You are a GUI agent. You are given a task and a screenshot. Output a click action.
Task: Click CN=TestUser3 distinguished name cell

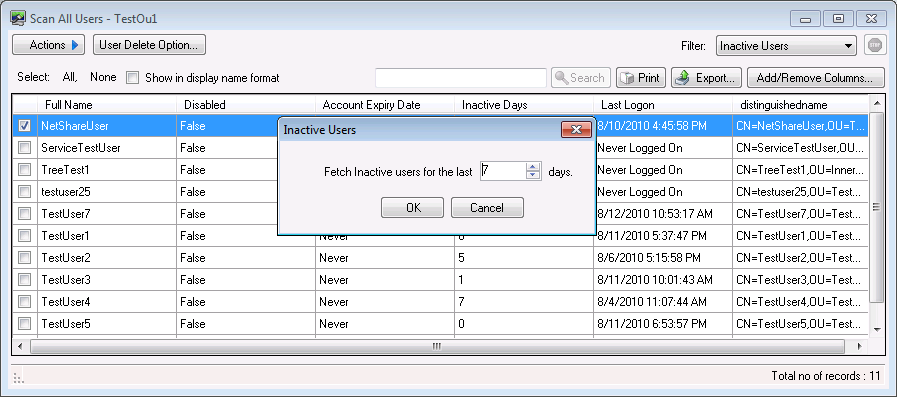click(800, 280)
